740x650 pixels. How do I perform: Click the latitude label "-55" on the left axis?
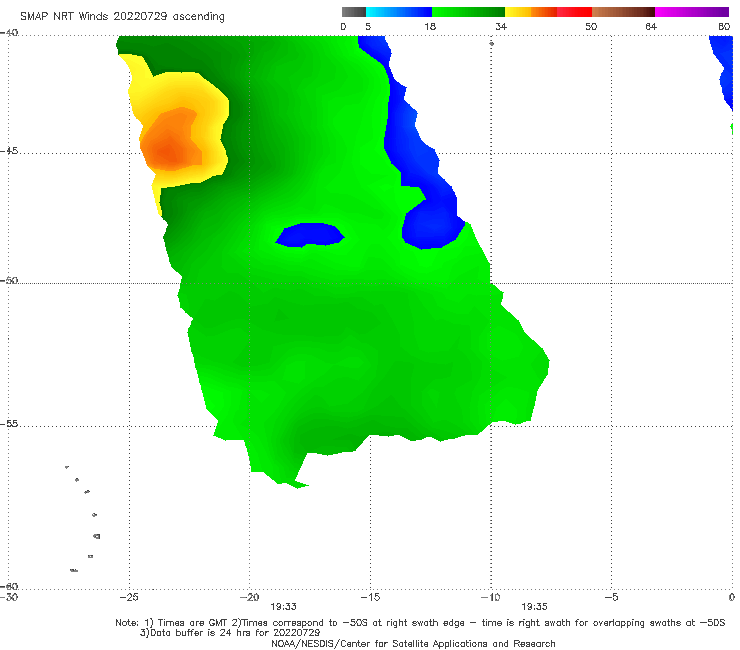(9, 424)
